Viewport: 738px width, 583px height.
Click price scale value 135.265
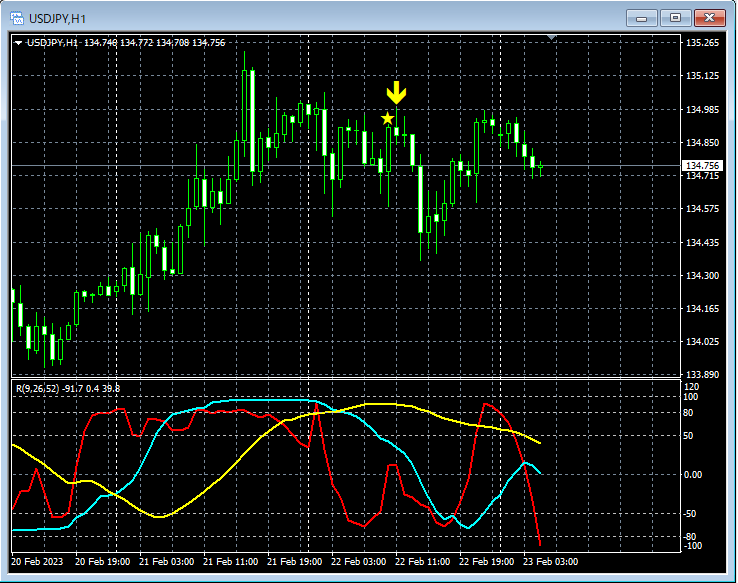pos(702,43)
